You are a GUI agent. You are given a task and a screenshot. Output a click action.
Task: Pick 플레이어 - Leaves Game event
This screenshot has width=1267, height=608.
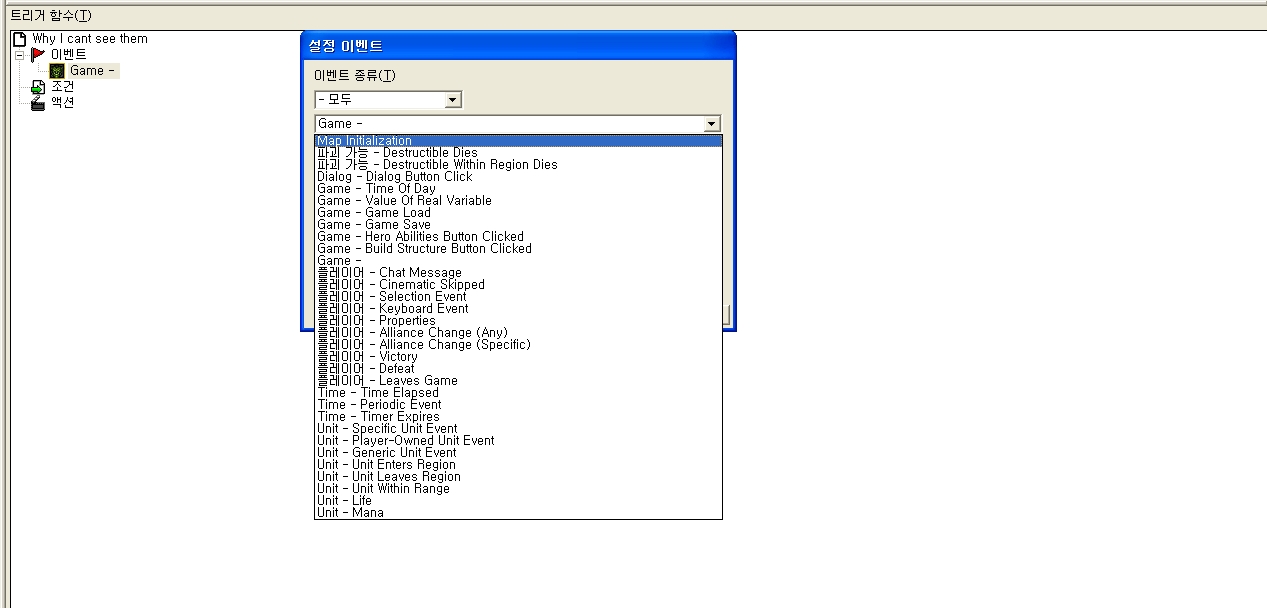[x=518, y=381]
